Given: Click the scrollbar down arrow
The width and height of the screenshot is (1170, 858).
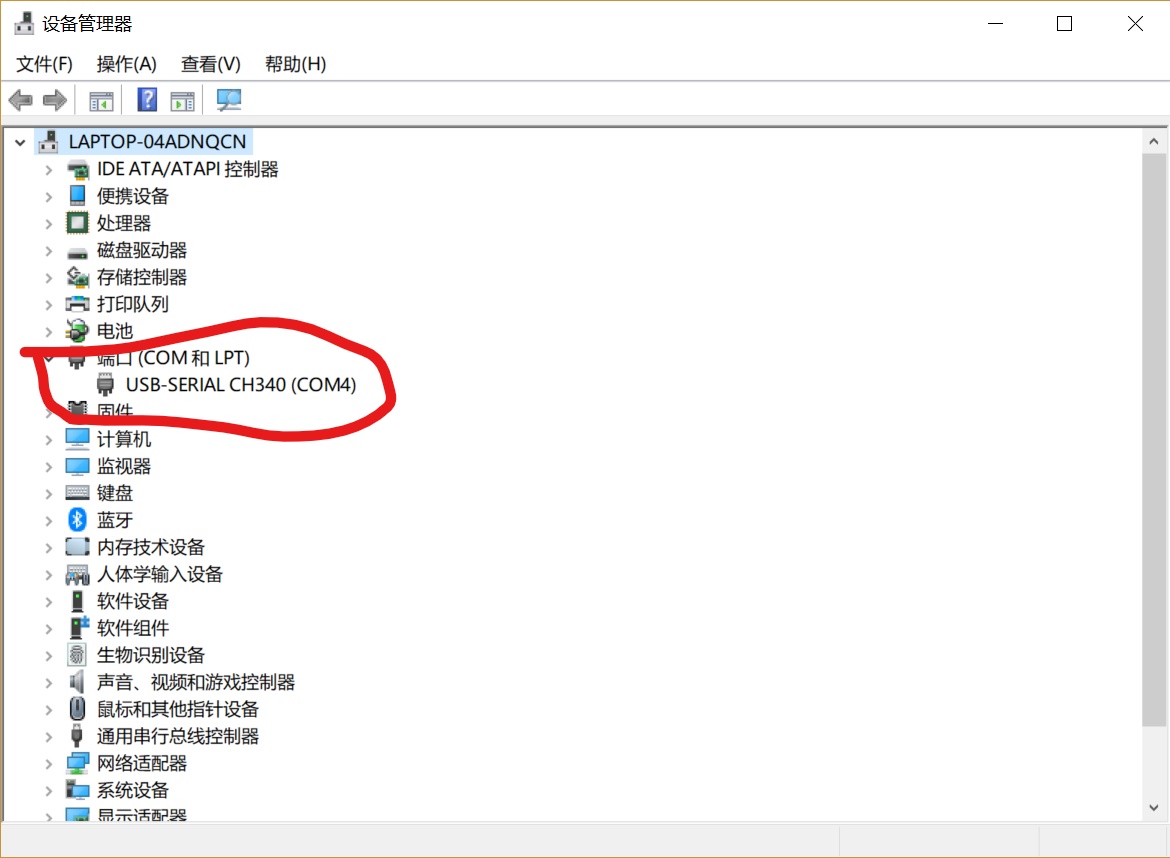Looking at the screenshot, I should (1153, 807).
